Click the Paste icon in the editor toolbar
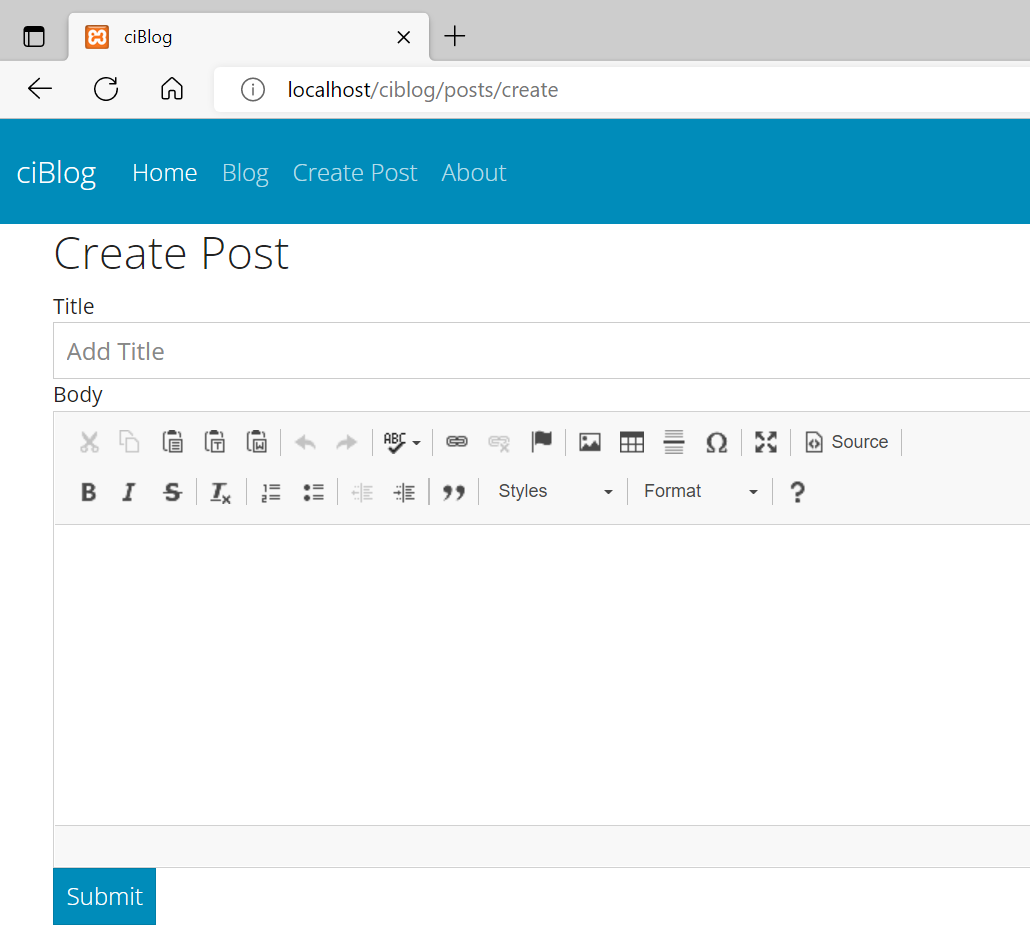1030x940 pixels. (172, 442)
